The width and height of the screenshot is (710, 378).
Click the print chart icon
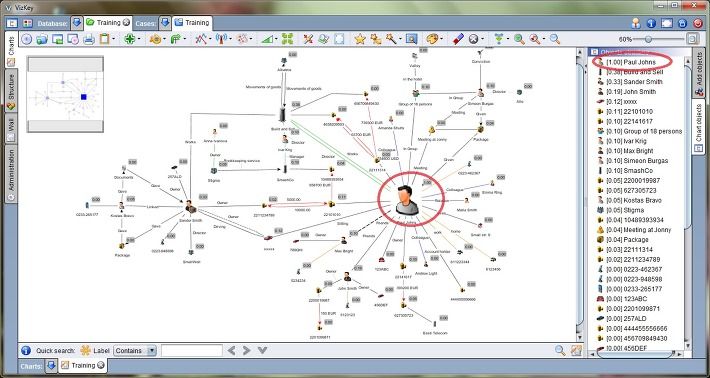click(x=88, y=39)
